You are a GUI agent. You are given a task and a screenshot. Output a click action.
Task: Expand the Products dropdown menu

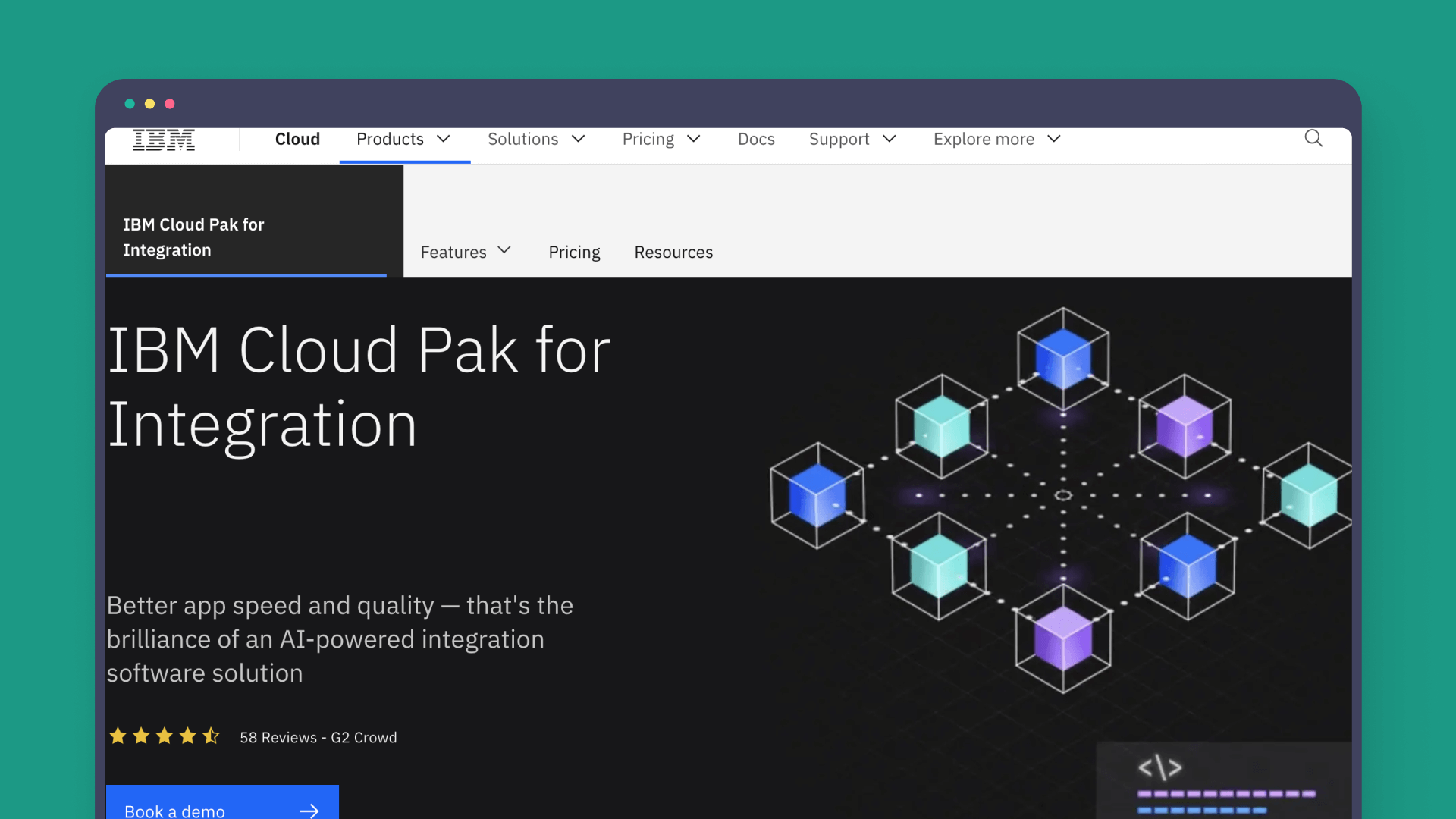tap(403, 140)
